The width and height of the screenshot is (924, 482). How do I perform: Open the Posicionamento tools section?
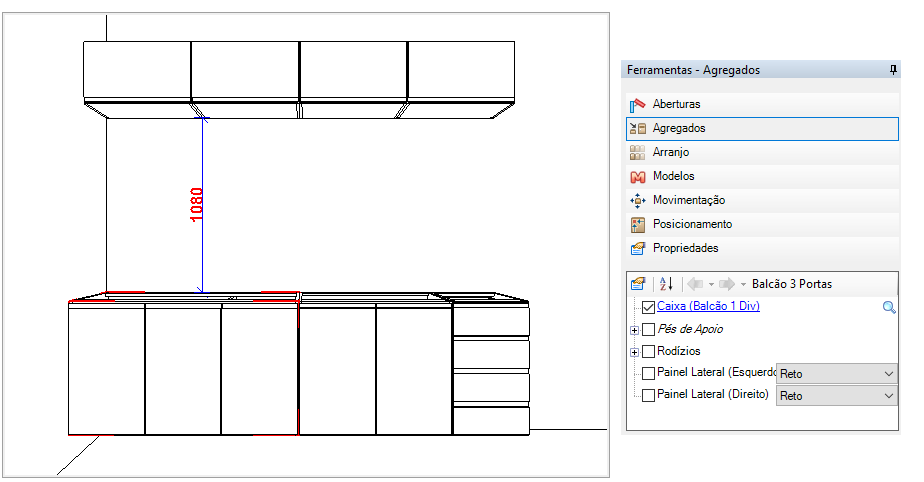click(762, 225)
